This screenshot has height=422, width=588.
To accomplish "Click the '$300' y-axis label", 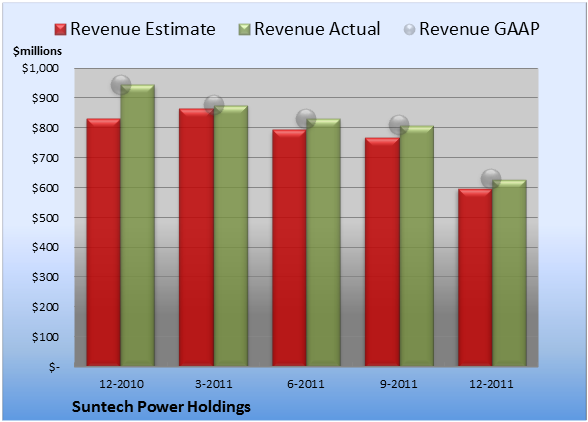I will [x=45, y=277].
